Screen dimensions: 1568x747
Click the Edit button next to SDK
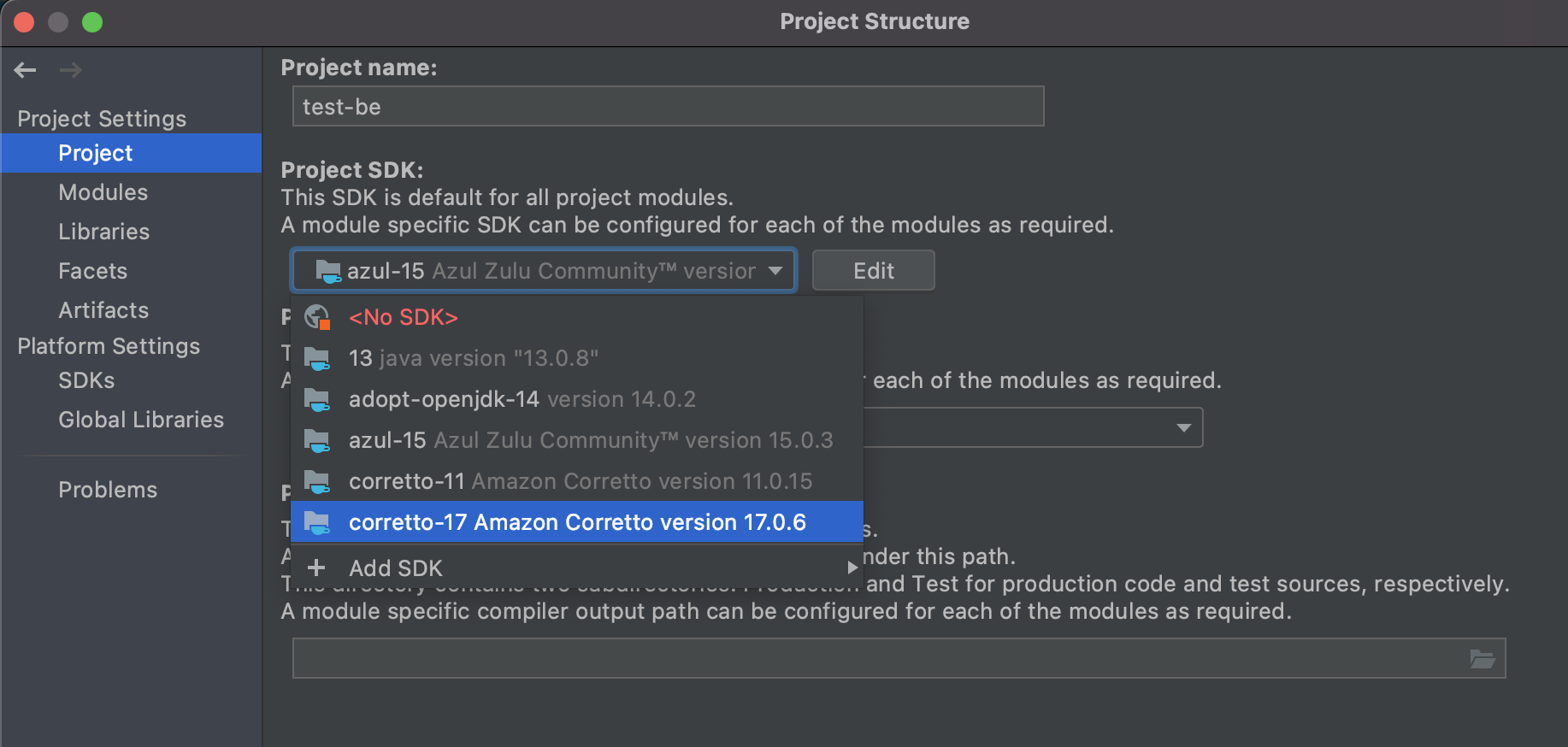pyautogui.click(x=873, y=271)
